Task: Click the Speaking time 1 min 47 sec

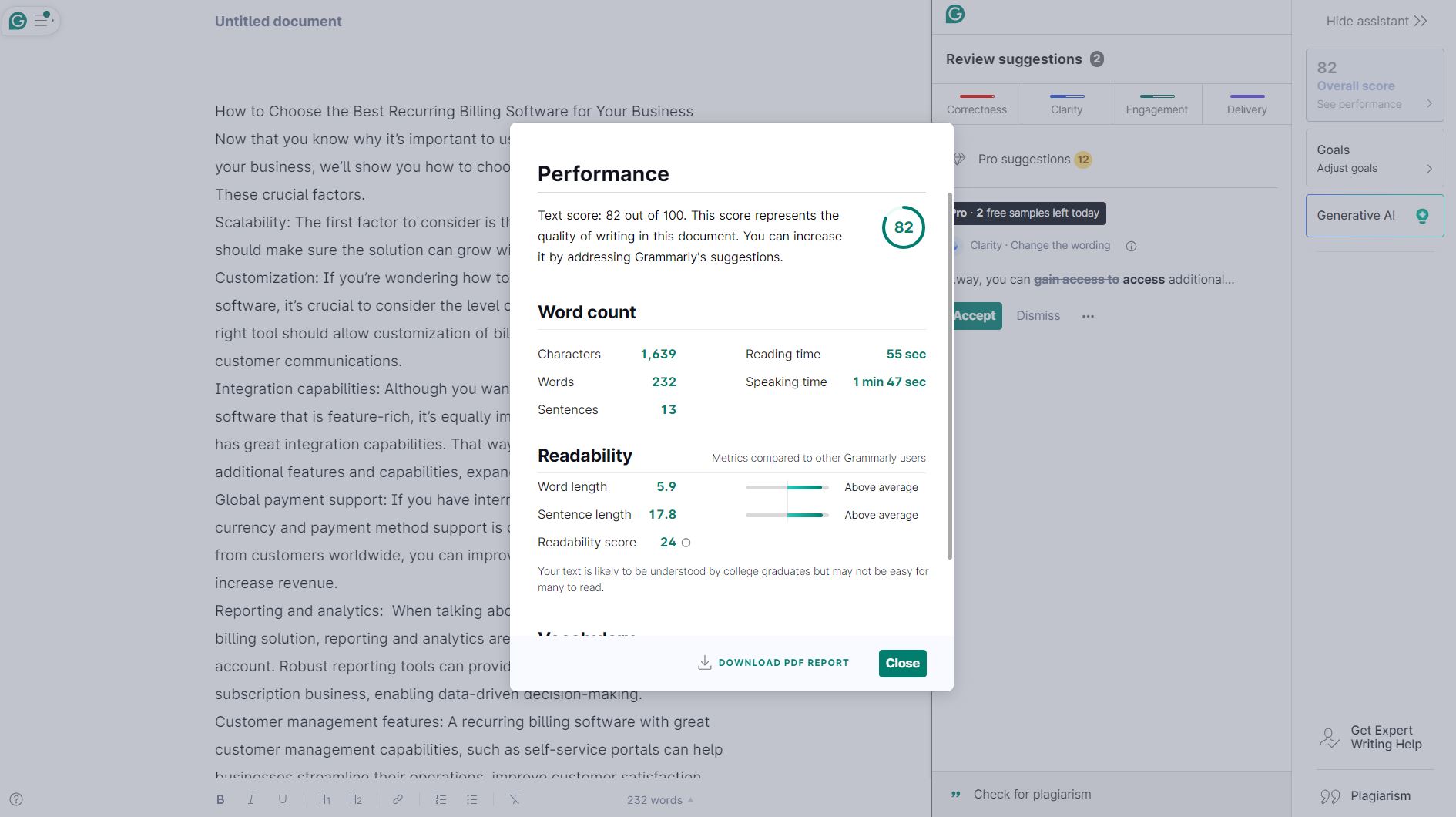Action: pos(889,382)
